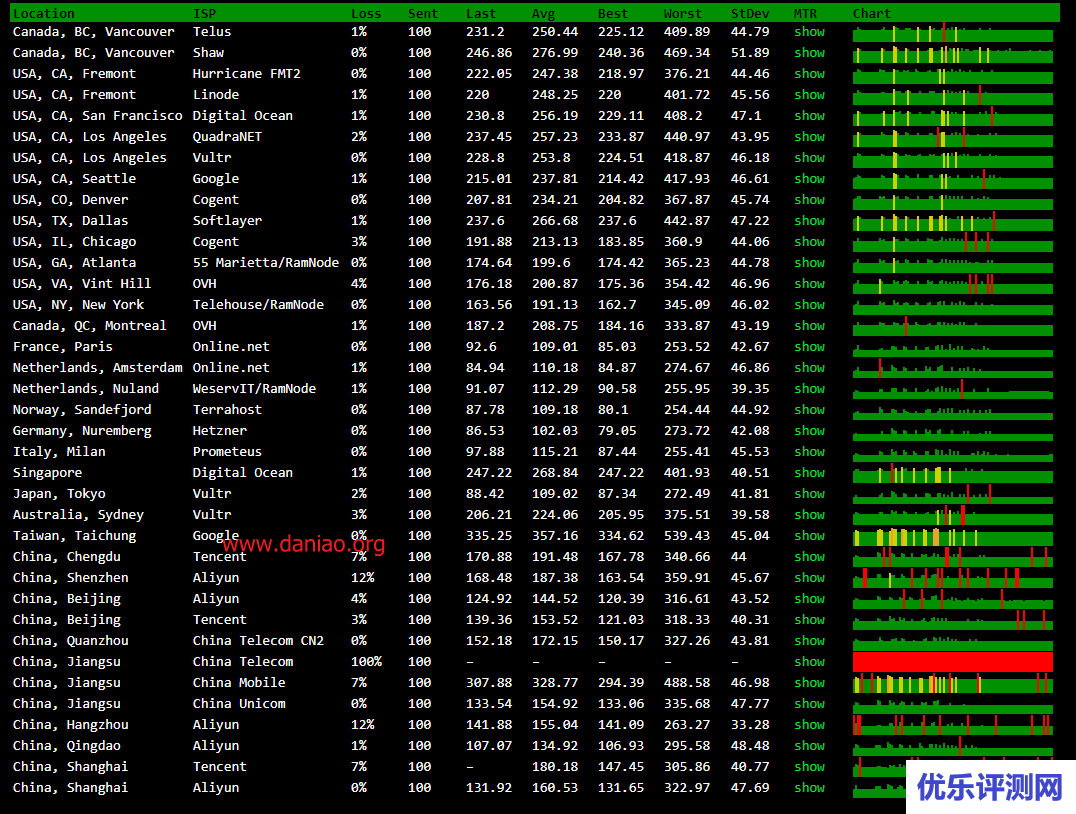
Task: Click show in Tokyo Vultr row
Action: click(809, 493)
